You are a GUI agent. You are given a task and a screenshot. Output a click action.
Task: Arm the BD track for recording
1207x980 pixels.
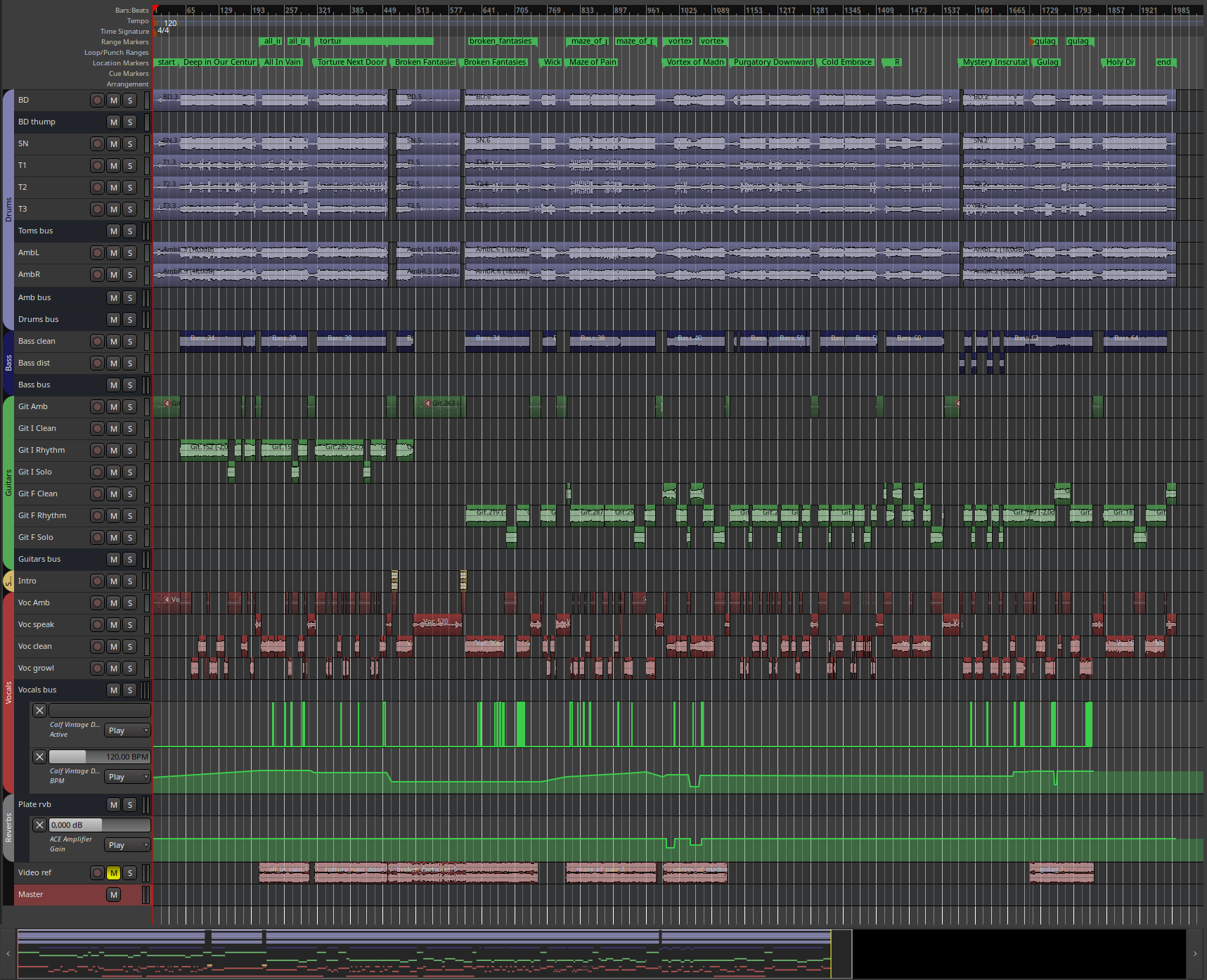pyautogui.click(x=97, y=101)
